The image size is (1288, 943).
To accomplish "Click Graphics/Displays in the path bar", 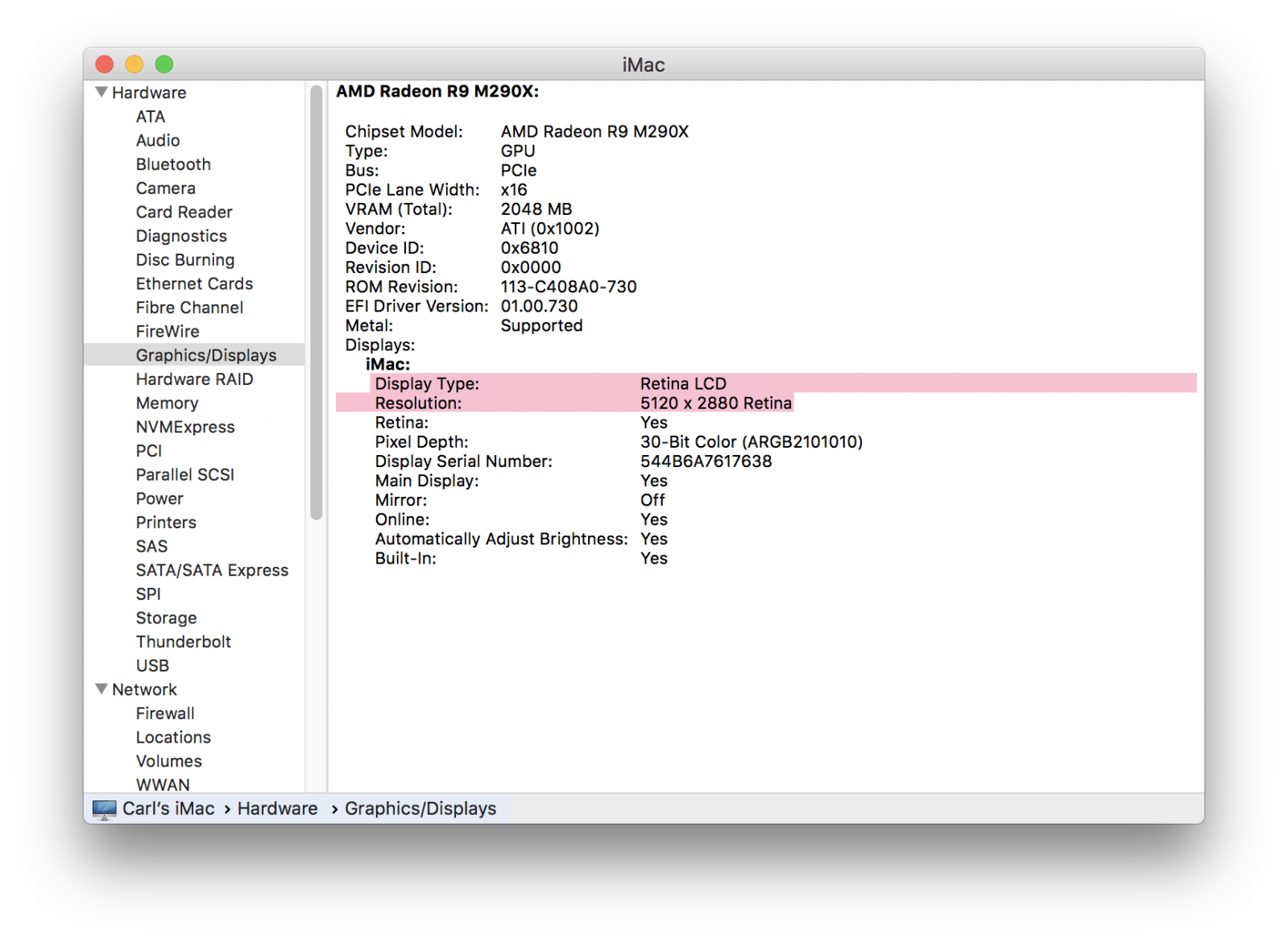I will click(420, 809).
